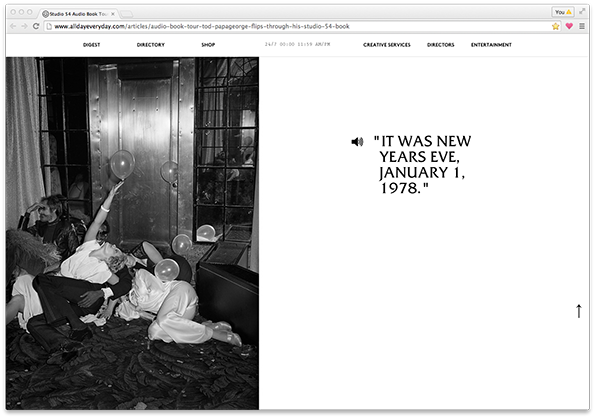Play audio via the speaker icon
The width and height of the screenshot is (595, 418).
(x=357, y=142)
